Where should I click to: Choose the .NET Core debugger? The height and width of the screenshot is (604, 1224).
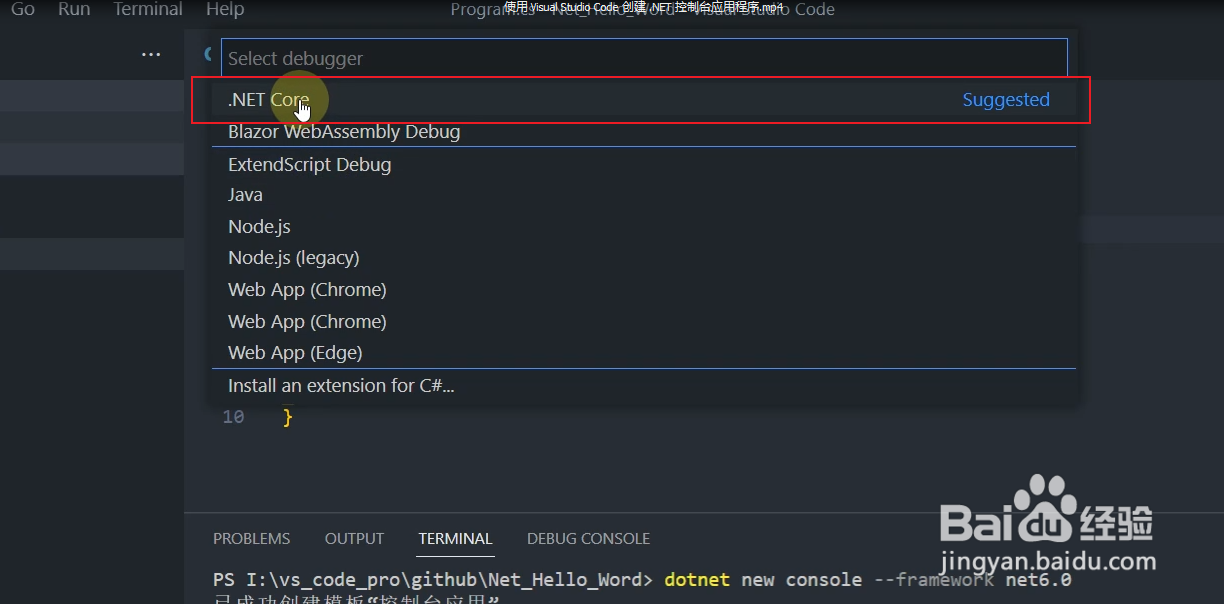pos(644,100)
